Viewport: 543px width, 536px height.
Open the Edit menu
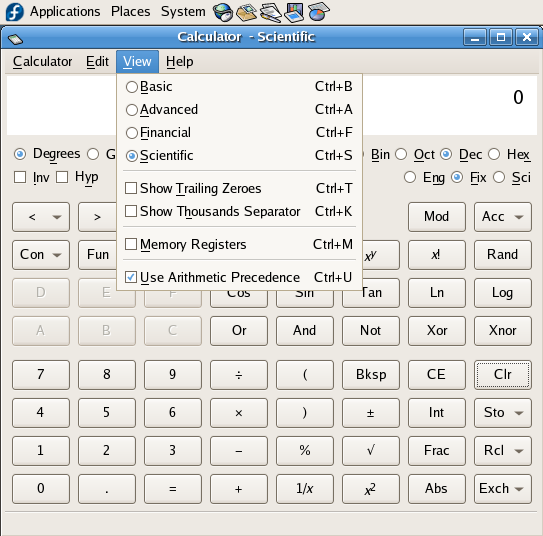97,62
